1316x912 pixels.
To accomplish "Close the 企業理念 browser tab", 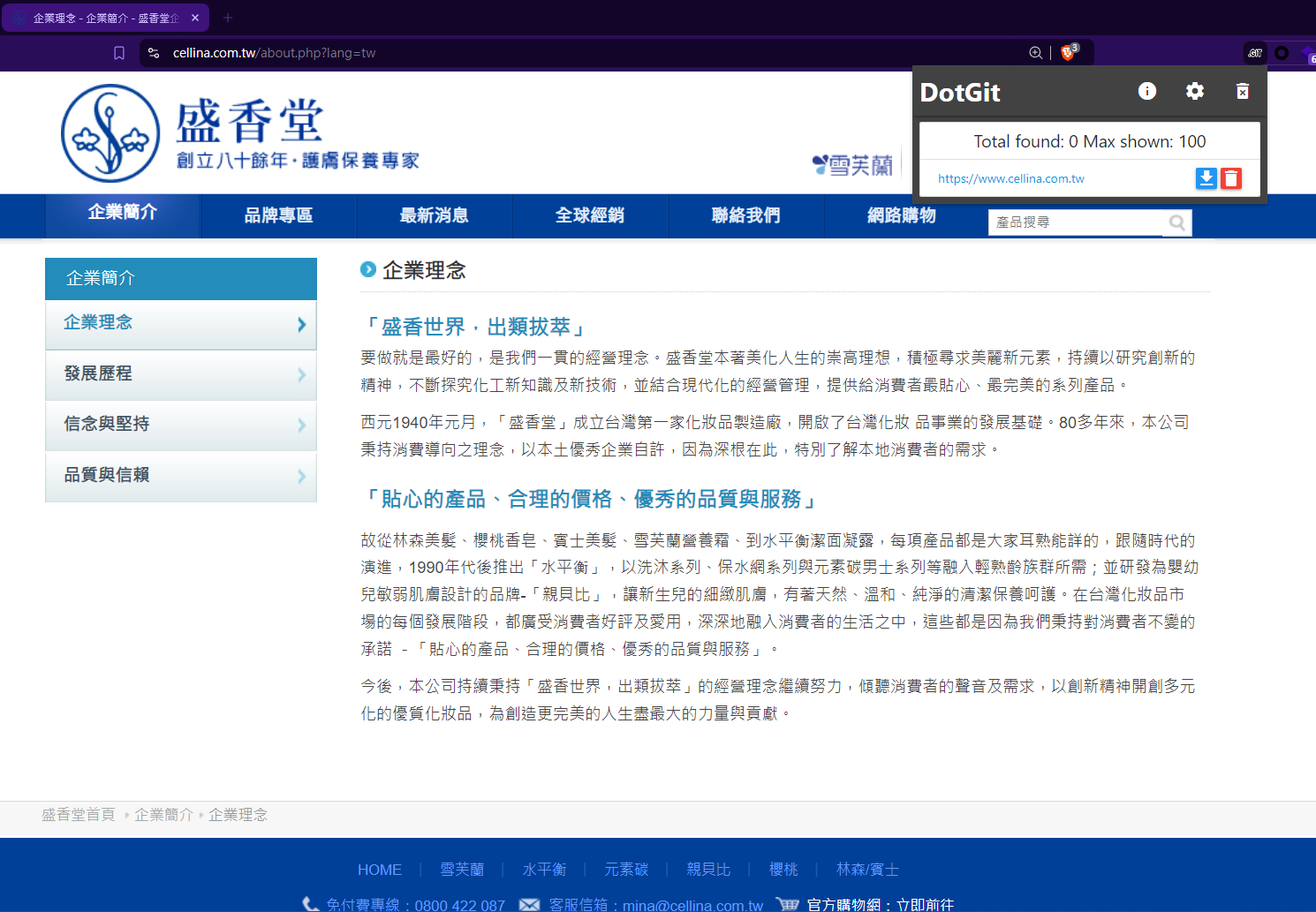I will pos(195,18).
